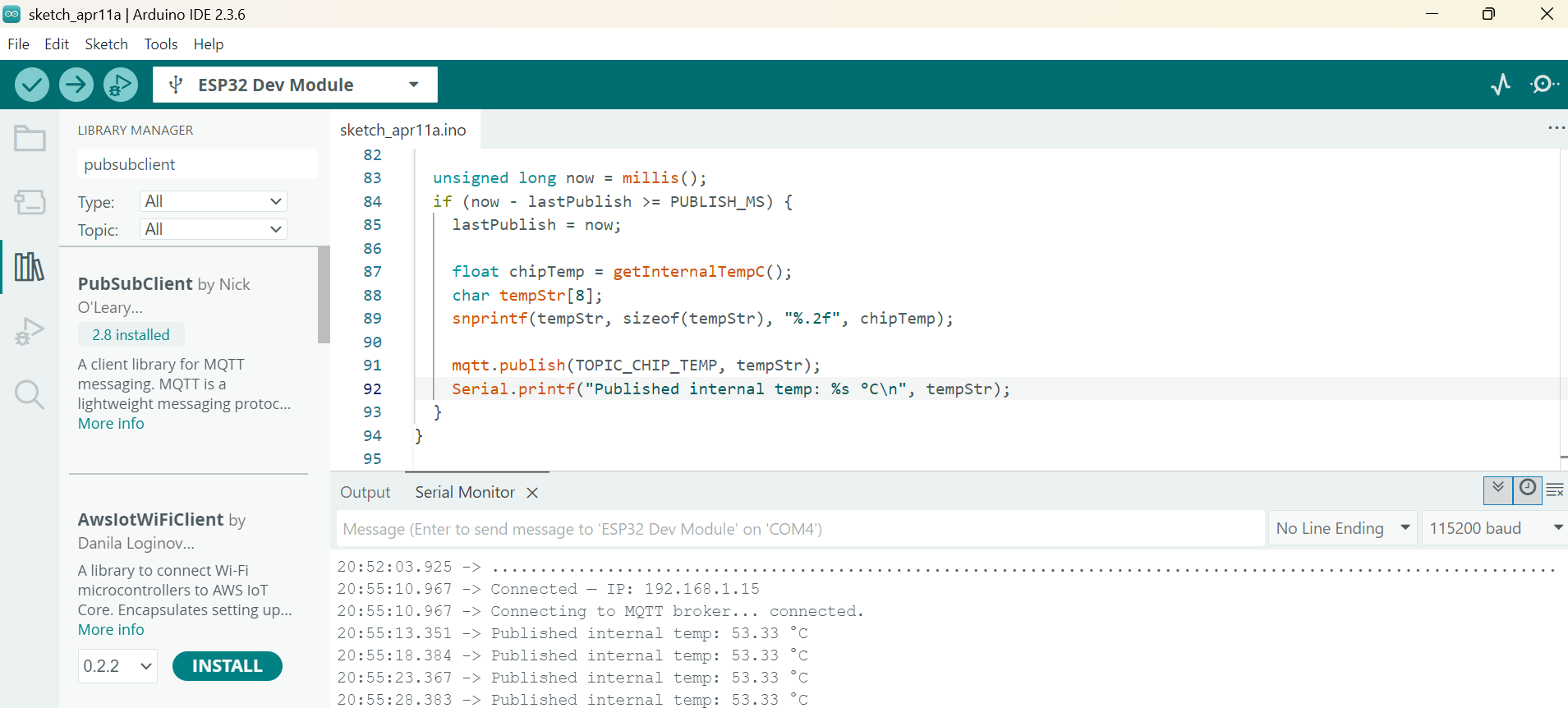
Task: Open the ESP32 Dev Module board dropdown
Action: [295, 85]
